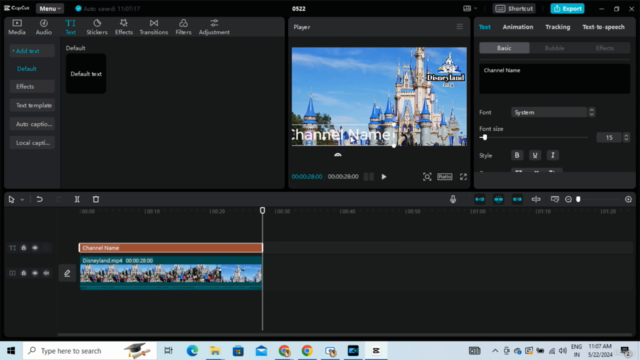Screen dimensions: 640x360
Task: Switch to the Animation tab
Action: (518, 27)
